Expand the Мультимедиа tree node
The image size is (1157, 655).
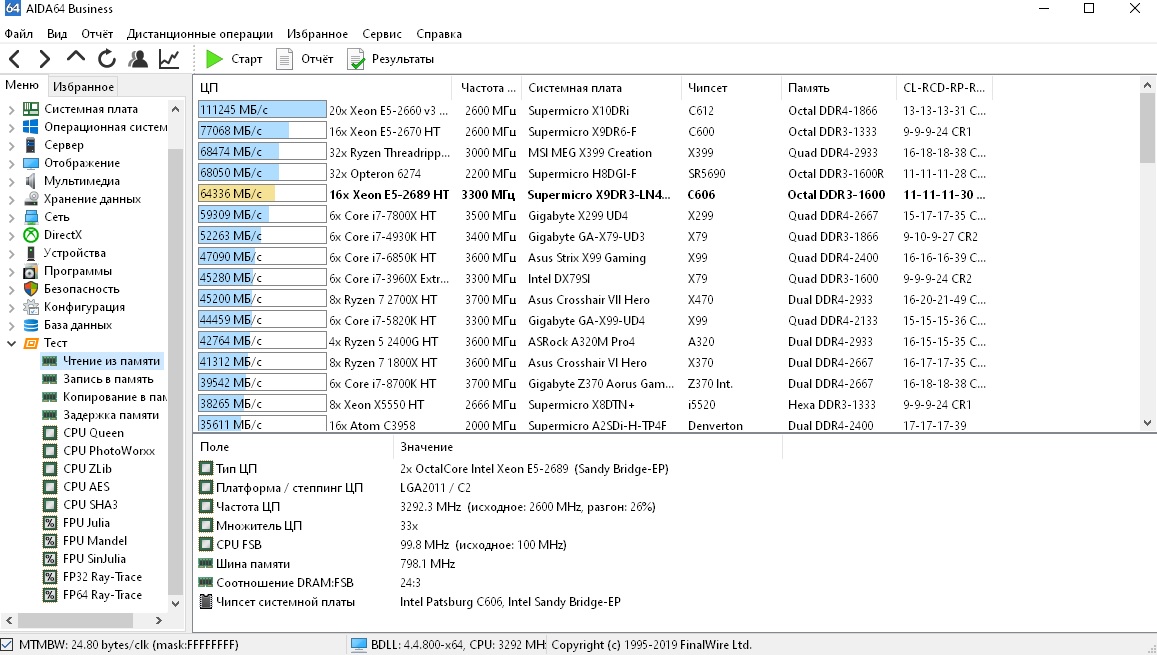[x=11, y=181]
